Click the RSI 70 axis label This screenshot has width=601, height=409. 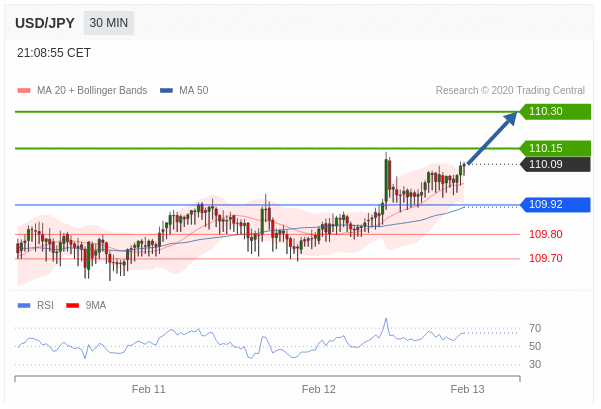(535, 329)
